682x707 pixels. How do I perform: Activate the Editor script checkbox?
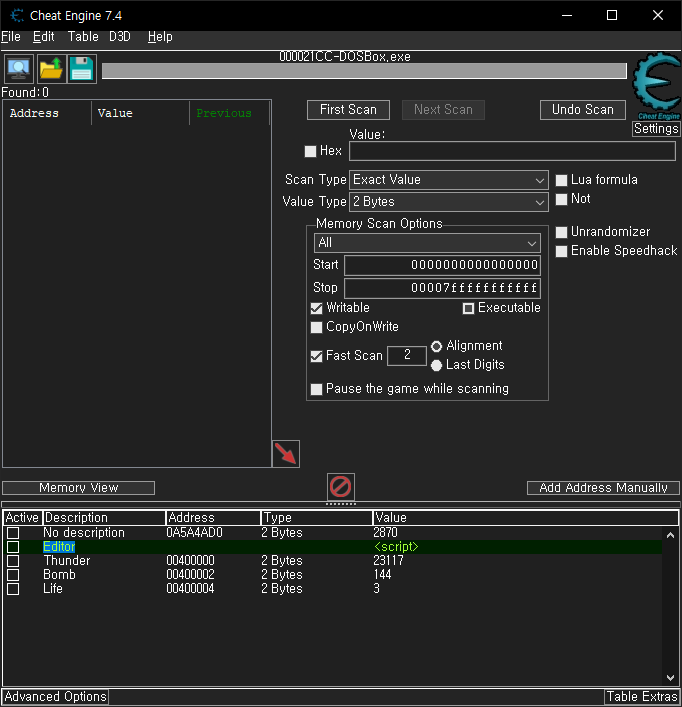click(x=13, y=547)
